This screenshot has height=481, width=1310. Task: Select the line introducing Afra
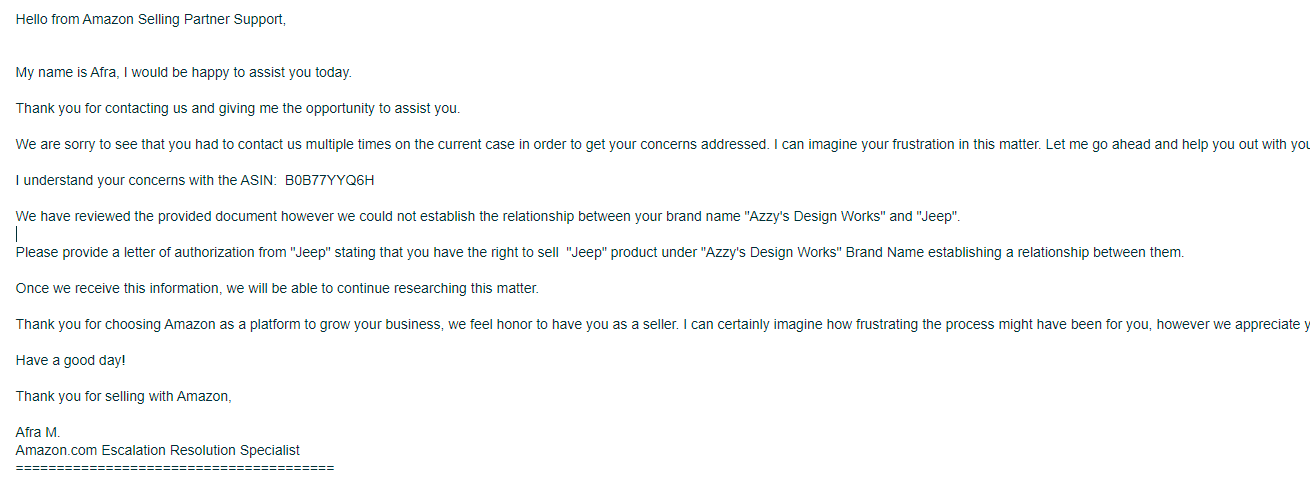pyautogui.click(x=184, y=73)
